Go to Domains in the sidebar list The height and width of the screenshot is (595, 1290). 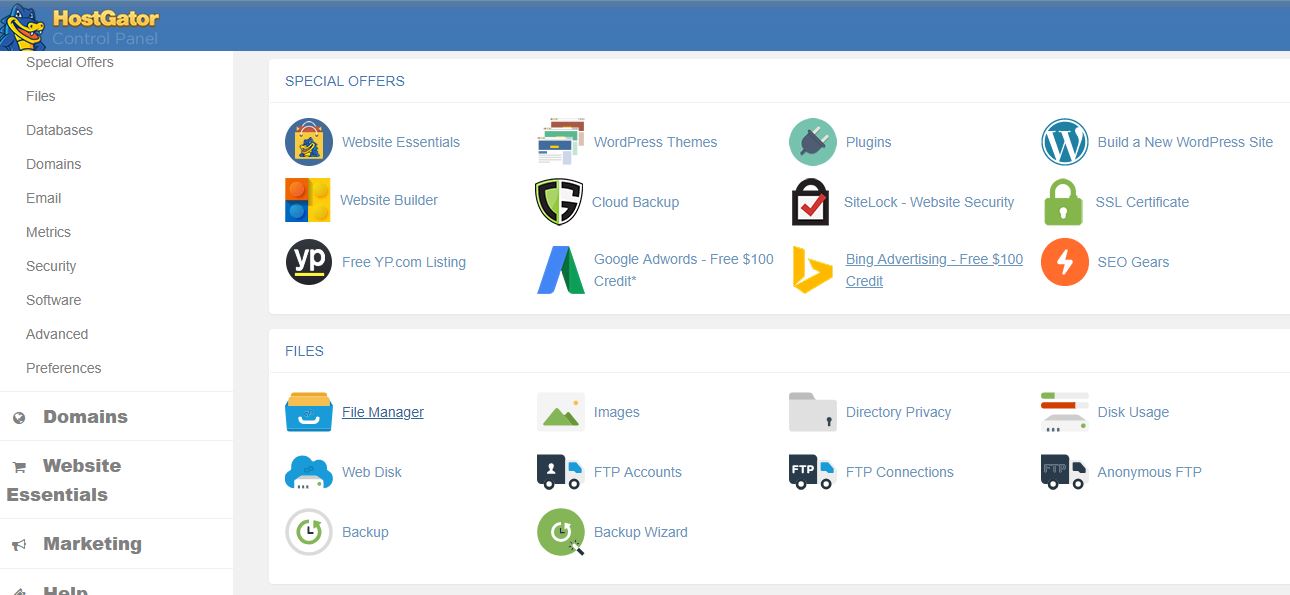click(x=54, y=164)
